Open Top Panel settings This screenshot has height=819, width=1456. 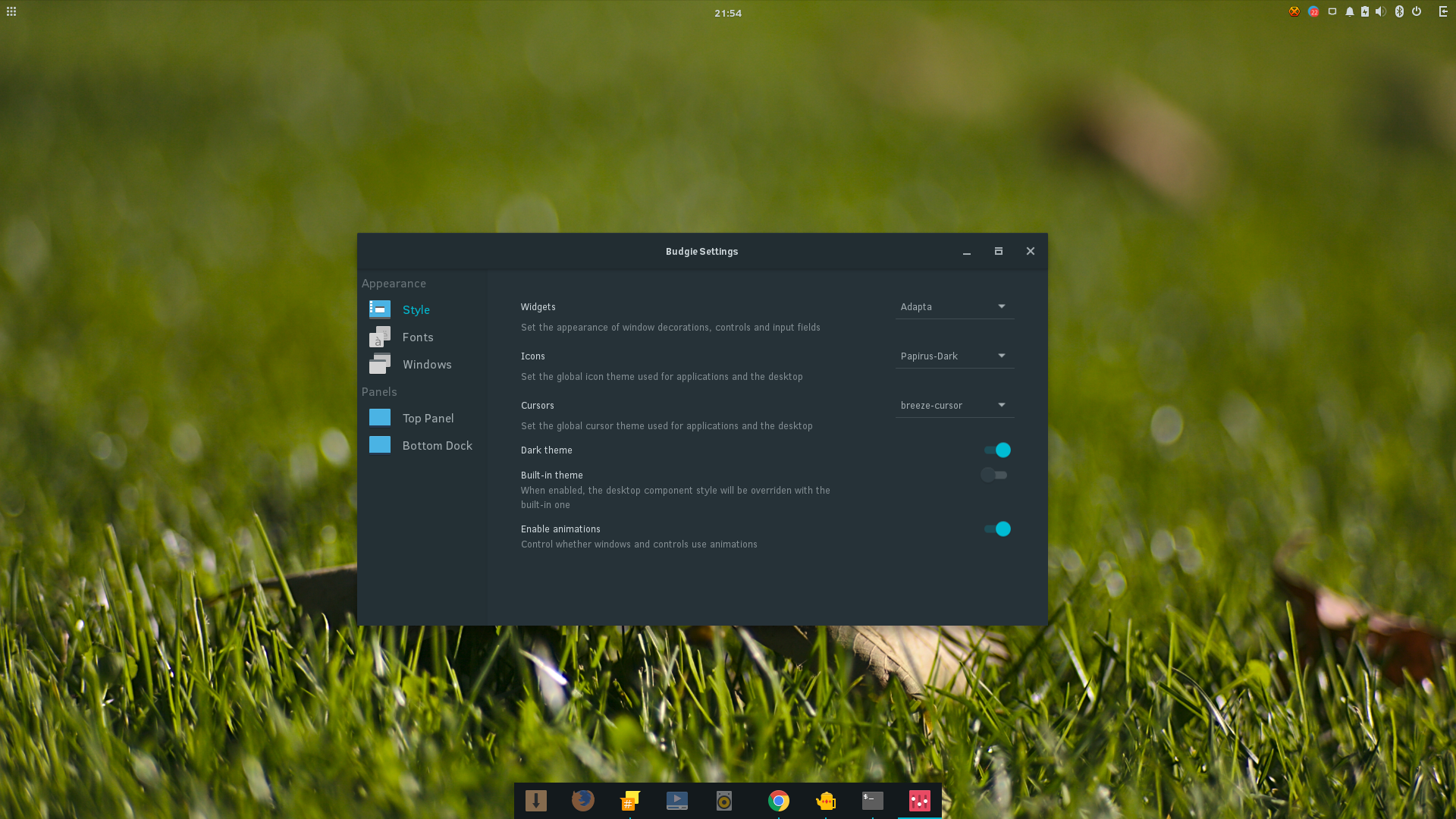click(422, 418)
